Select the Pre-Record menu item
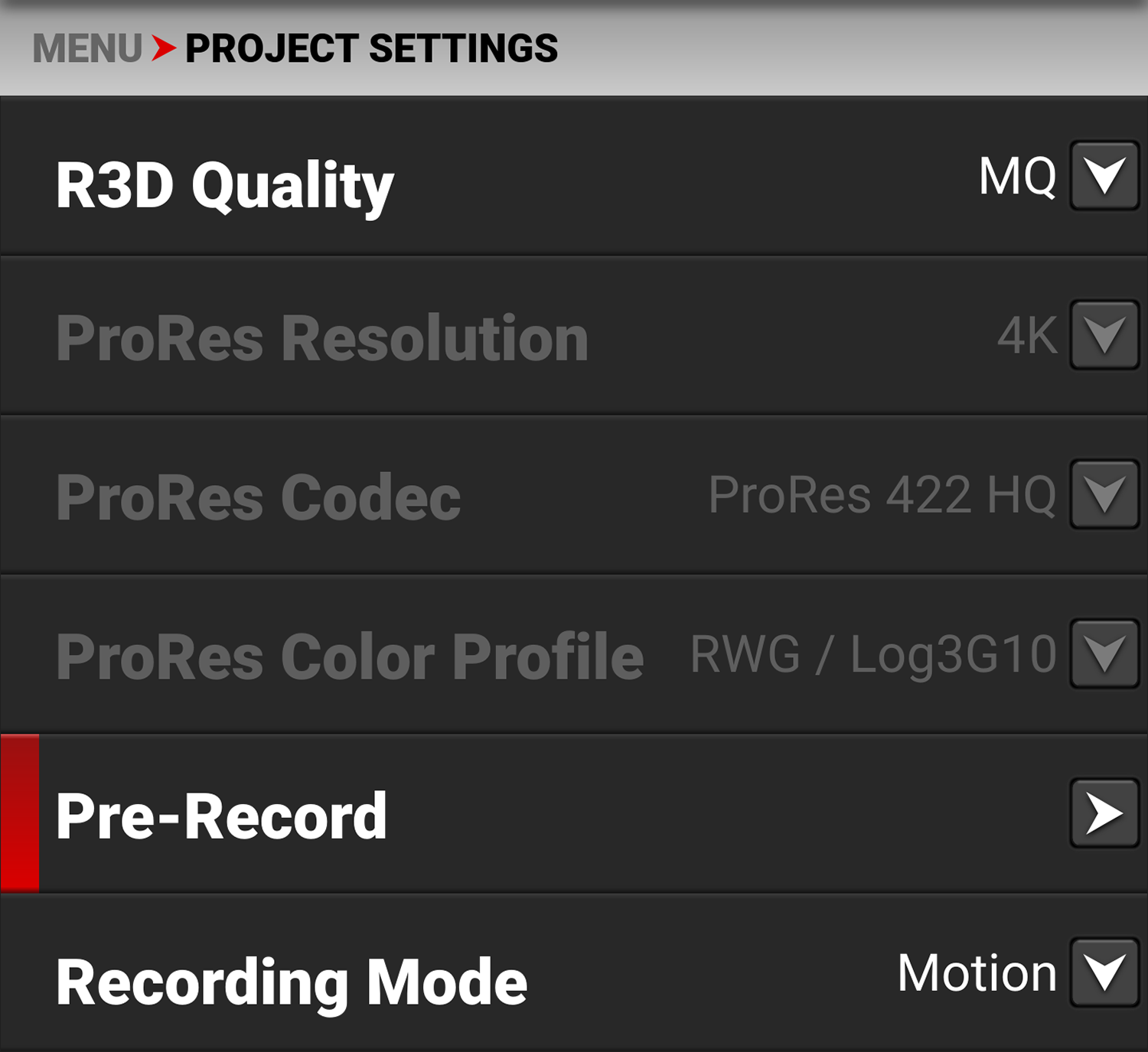Image resolution: width=1148 pixels, height=1052 pixels. pyautogui.click(x=221, y=816)
